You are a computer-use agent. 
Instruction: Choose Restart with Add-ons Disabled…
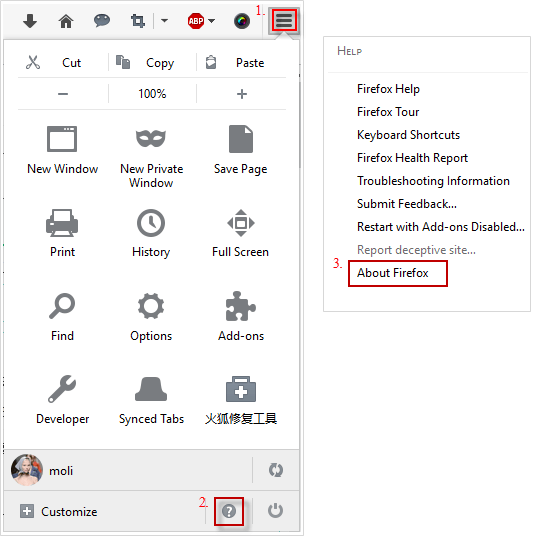pyautogui.click(x=441, y=227)
